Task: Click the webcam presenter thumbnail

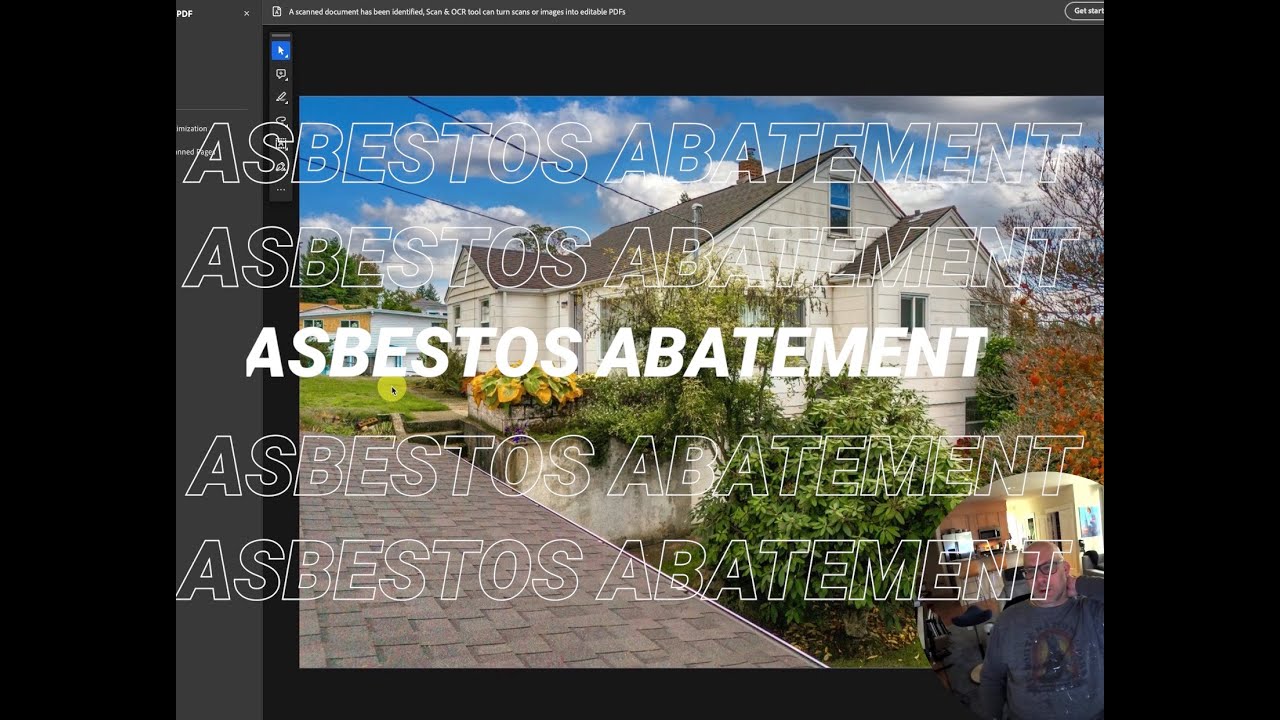Action: (1010, 597)
